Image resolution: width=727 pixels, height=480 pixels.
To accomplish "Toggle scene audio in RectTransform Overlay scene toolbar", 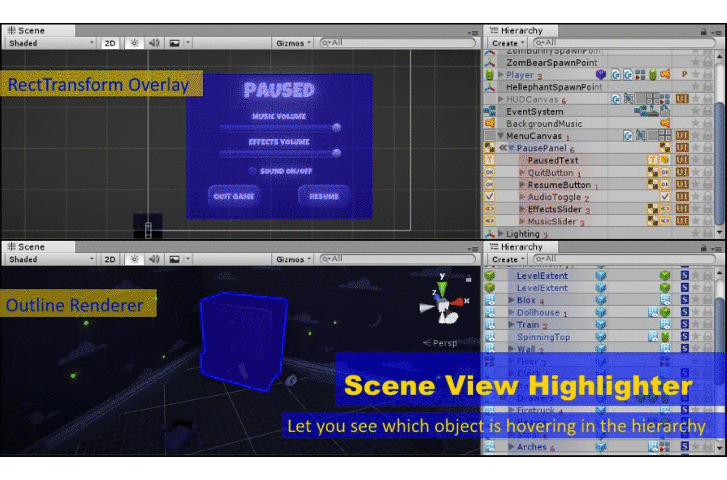I will 154,43.
